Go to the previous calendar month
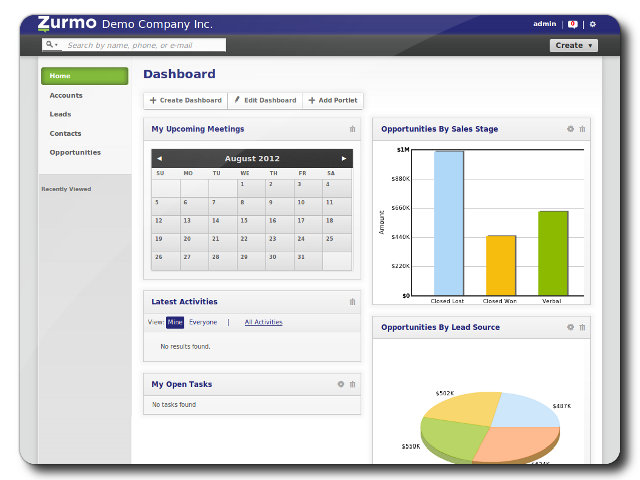This screenshot has width=640, height=480. (160, 159)
